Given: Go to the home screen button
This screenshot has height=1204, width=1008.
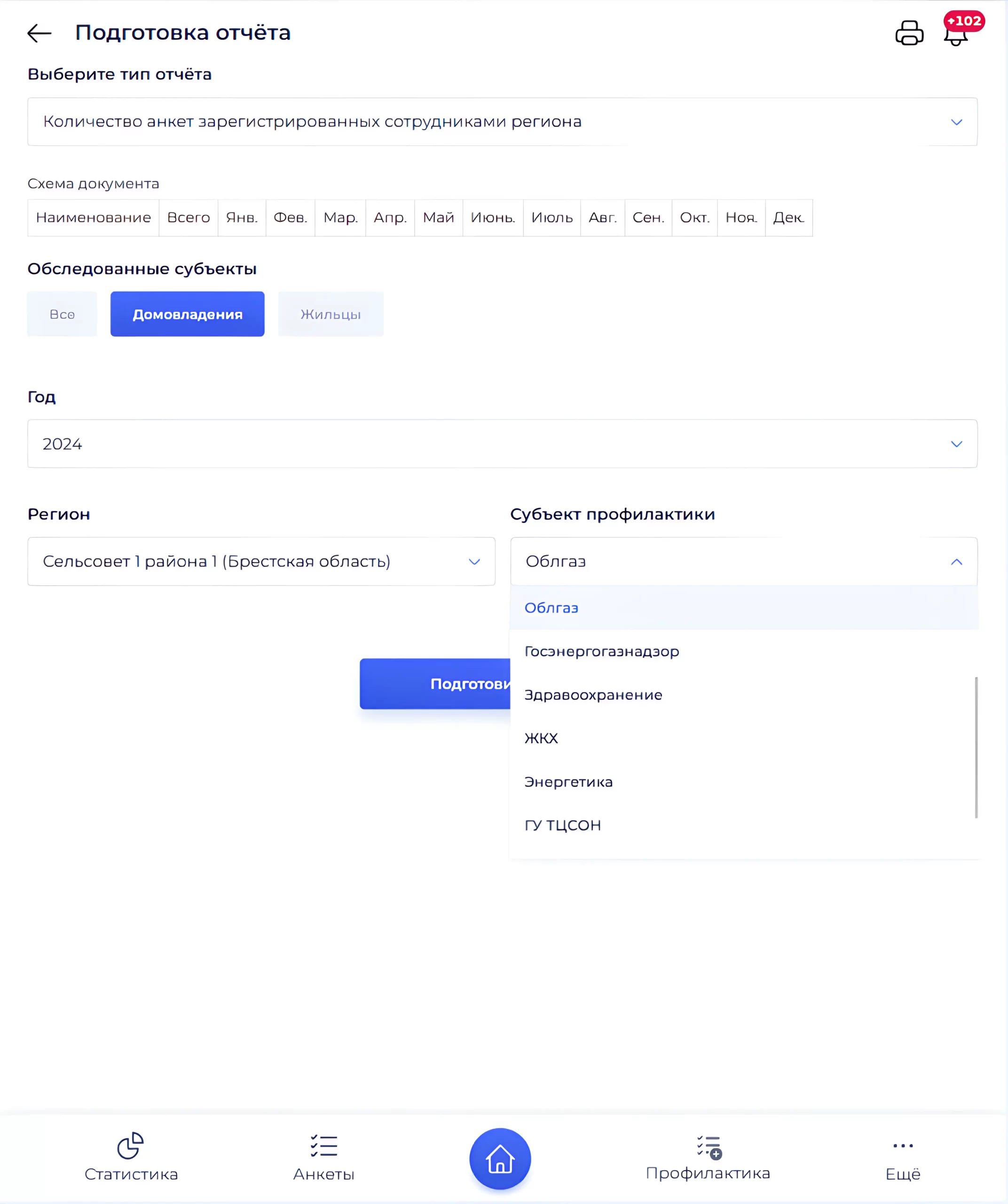Looking at the screenshot, I should click(x=500, y=1159).
